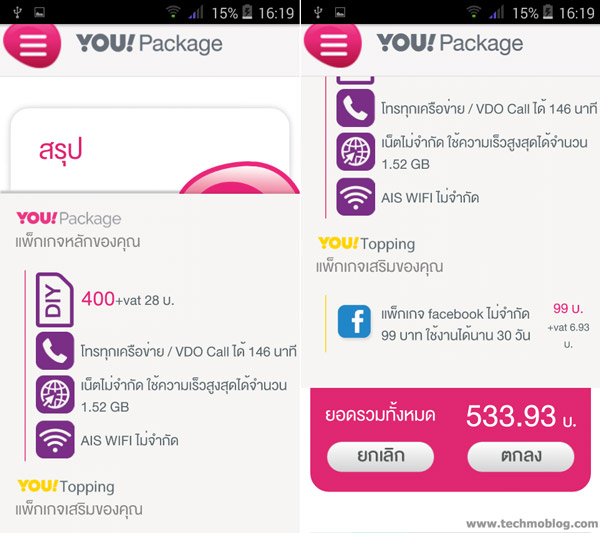The width and height of the screenshot is (600, 533).
Task: Tap the WiFi icon on right screen
Action: (355, 197)
